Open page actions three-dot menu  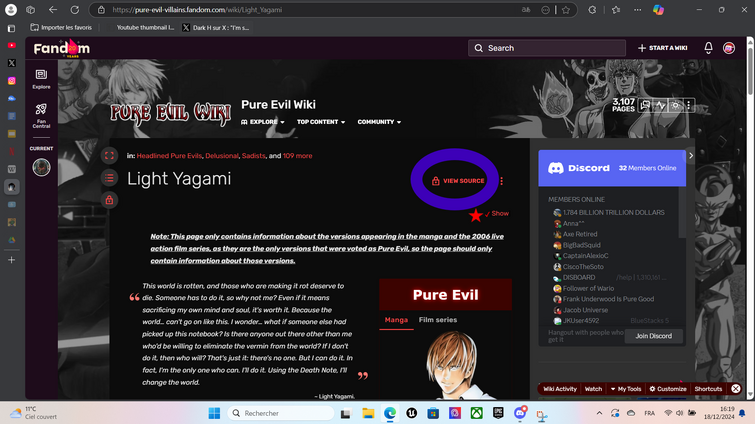[x=502, y=181]
